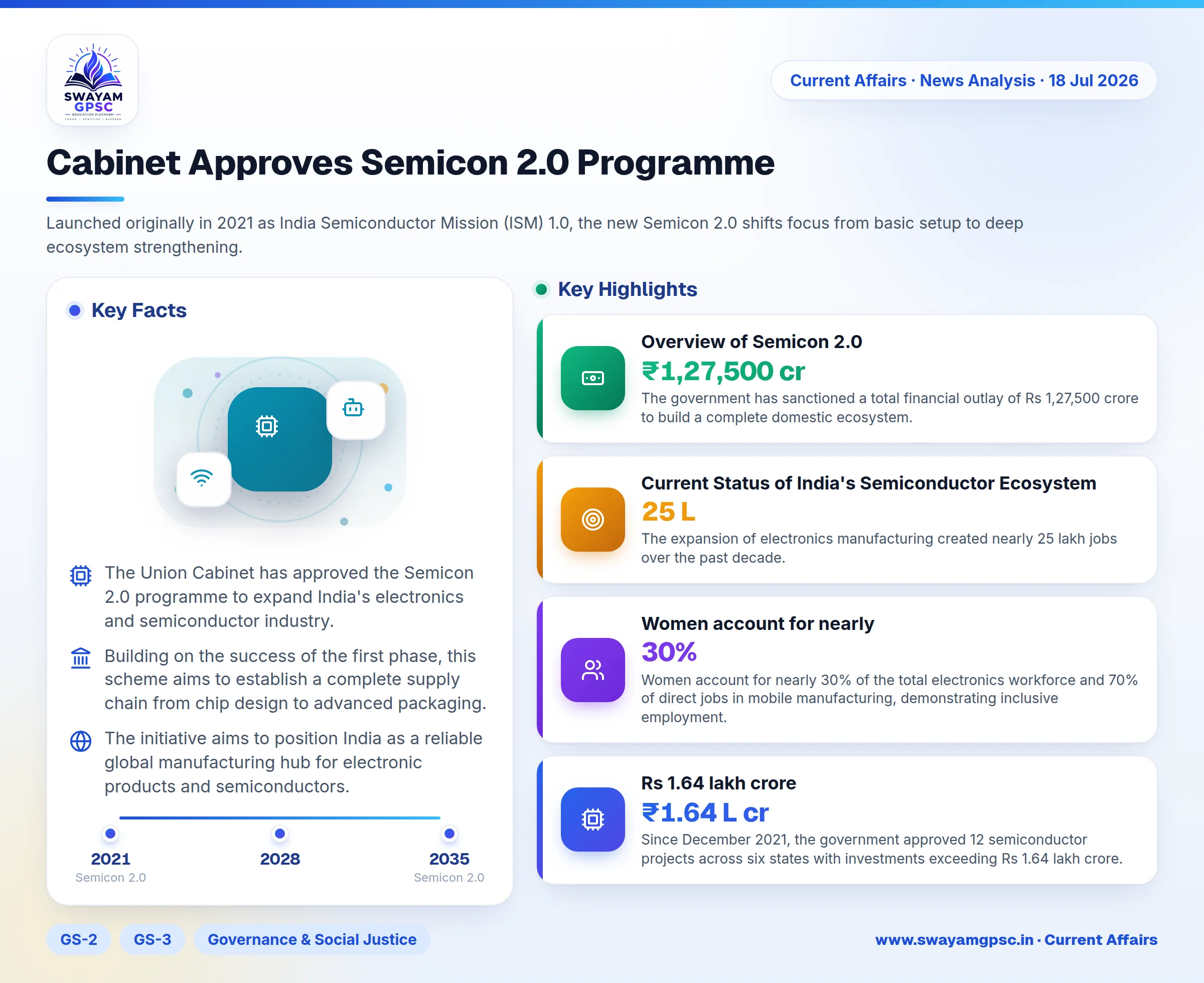The width and height of the screenshot is (1204, 983).
Task: Click the Swayam GPSC logo
Action: (92, 80)
